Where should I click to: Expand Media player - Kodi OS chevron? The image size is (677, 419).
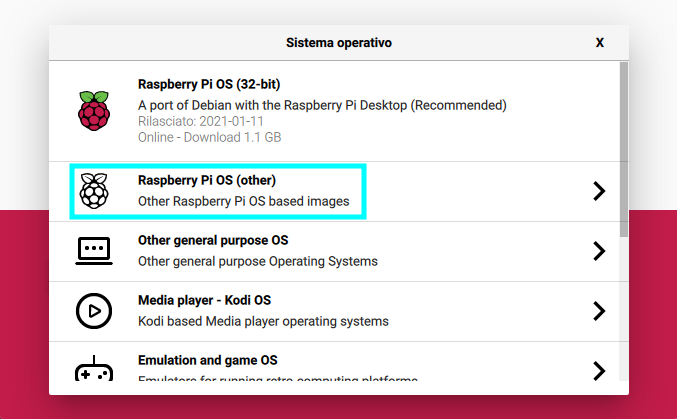pyautogui.click(x=599, y=311)
